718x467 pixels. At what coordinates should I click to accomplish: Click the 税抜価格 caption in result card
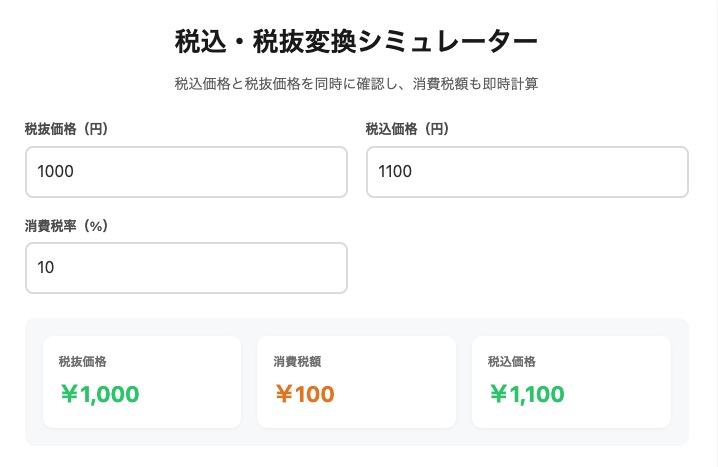point(82,361)
